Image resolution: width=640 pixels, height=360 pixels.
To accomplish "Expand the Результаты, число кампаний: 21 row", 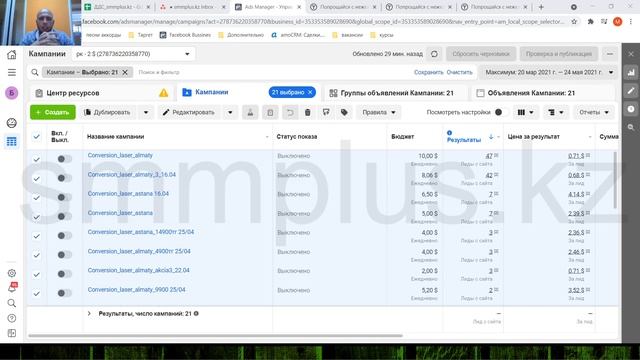I will click(89, 313).
